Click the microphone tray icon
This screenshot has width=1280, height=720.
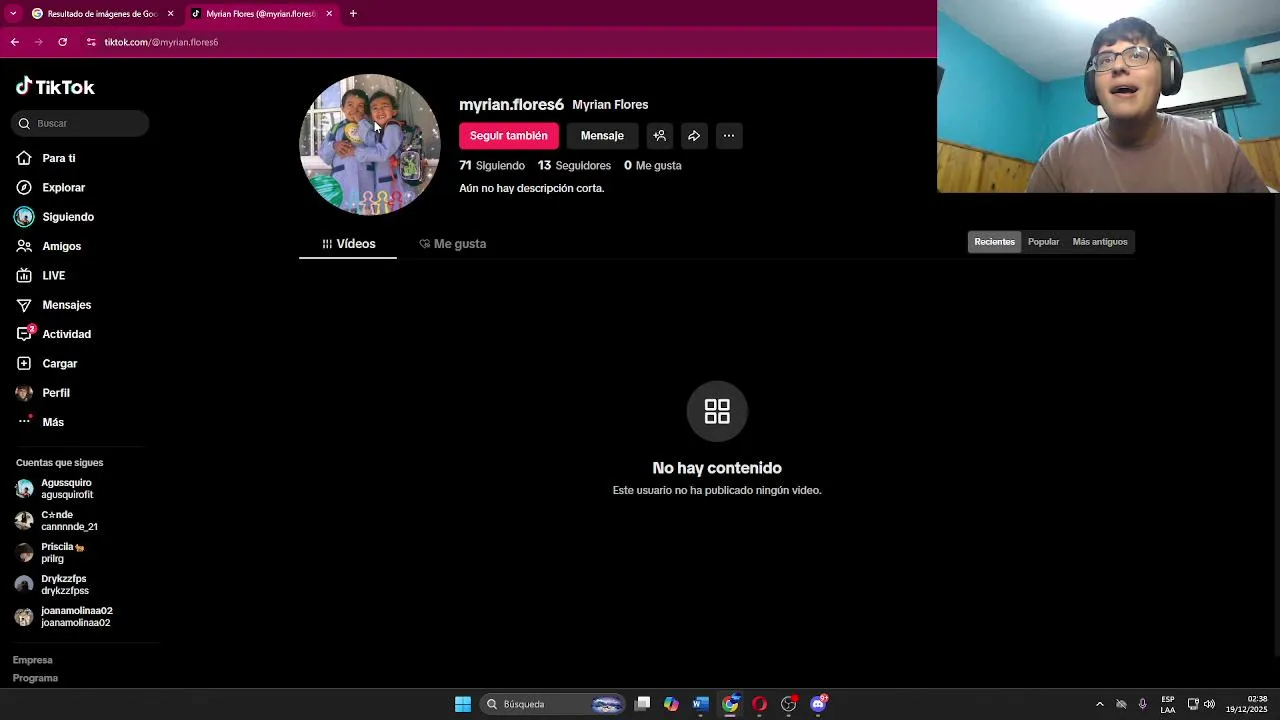click(x=1142, y=704)
